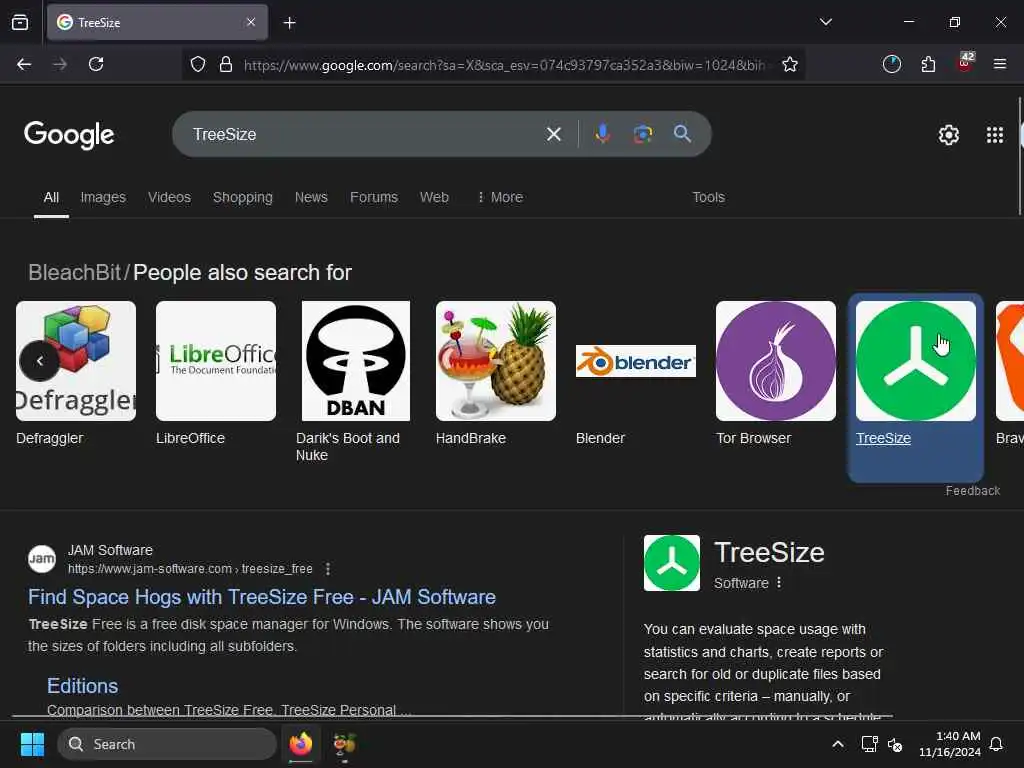Screen dimensions: 1024x768
Task: Open muted volume tray icon
Action: pos(895,744)
